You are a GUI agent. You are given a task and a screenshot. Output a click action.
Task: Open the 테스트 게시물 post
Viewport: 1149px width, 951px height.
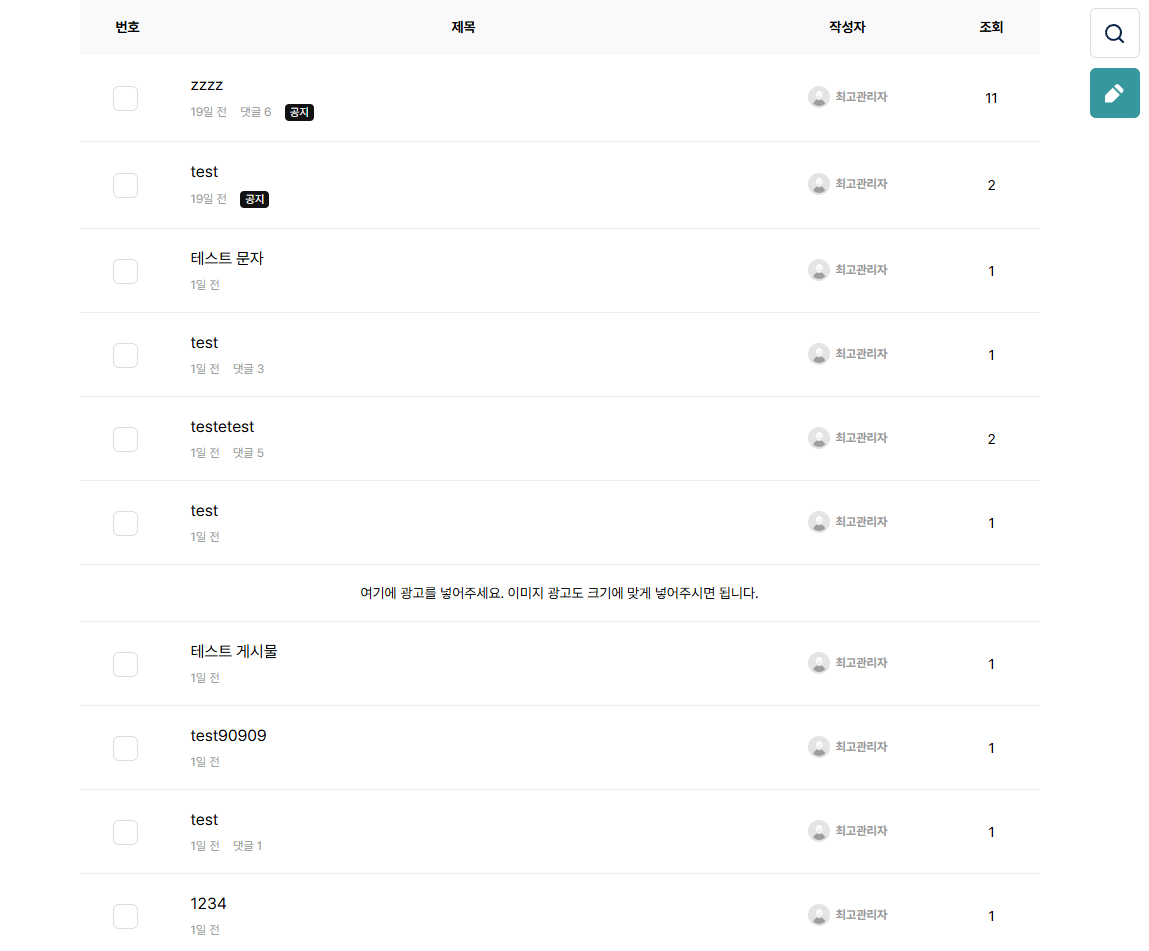(234, 651)
